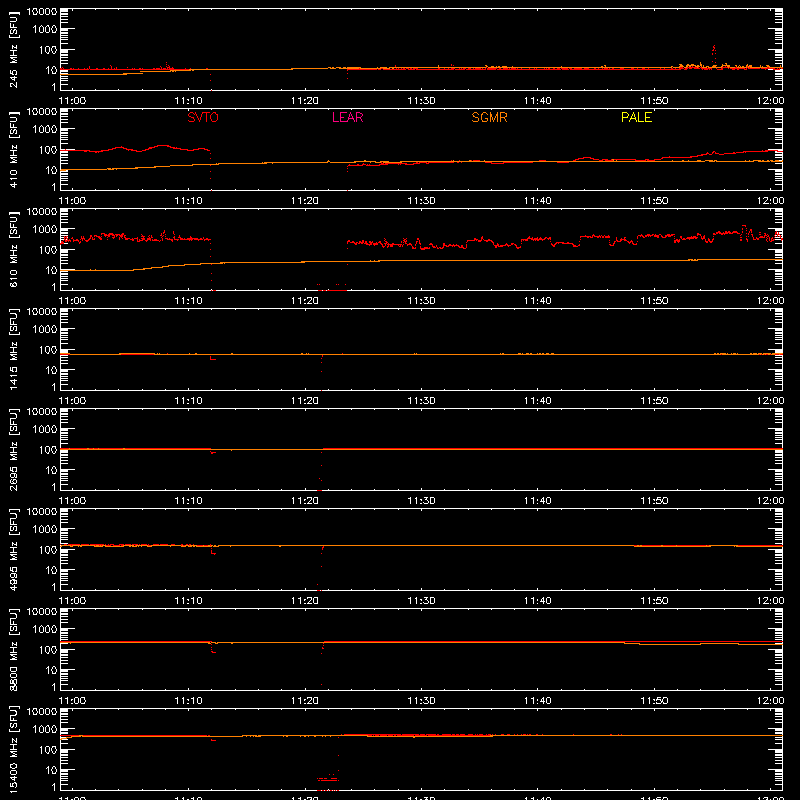Click the 11:30 tick label under the 245 MHz plot
The height and width of the screenshot is (800, 800).
(421, 101)
